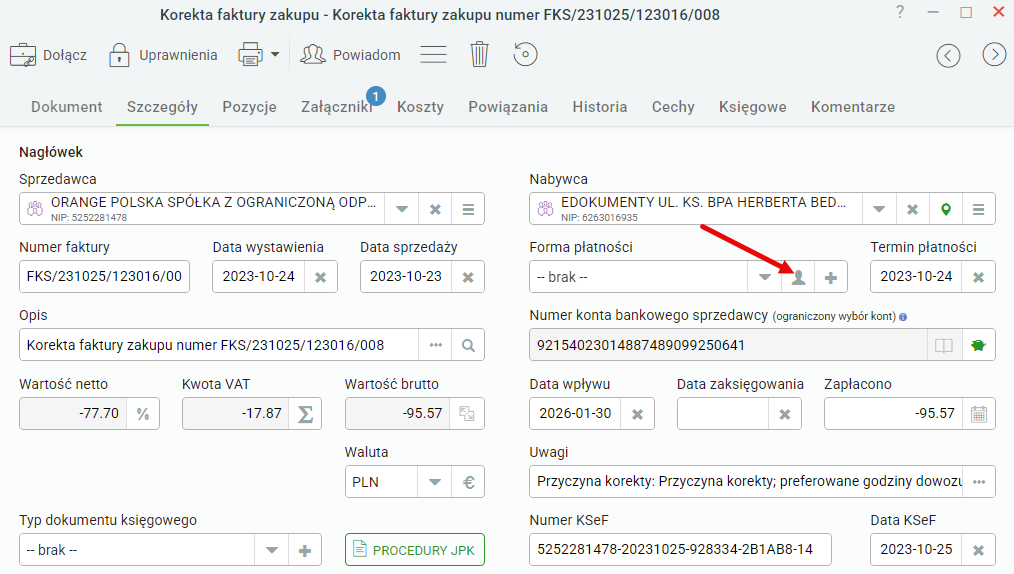Click Powiadom notify button
The image size is (1014, 574).
[351, 55]
